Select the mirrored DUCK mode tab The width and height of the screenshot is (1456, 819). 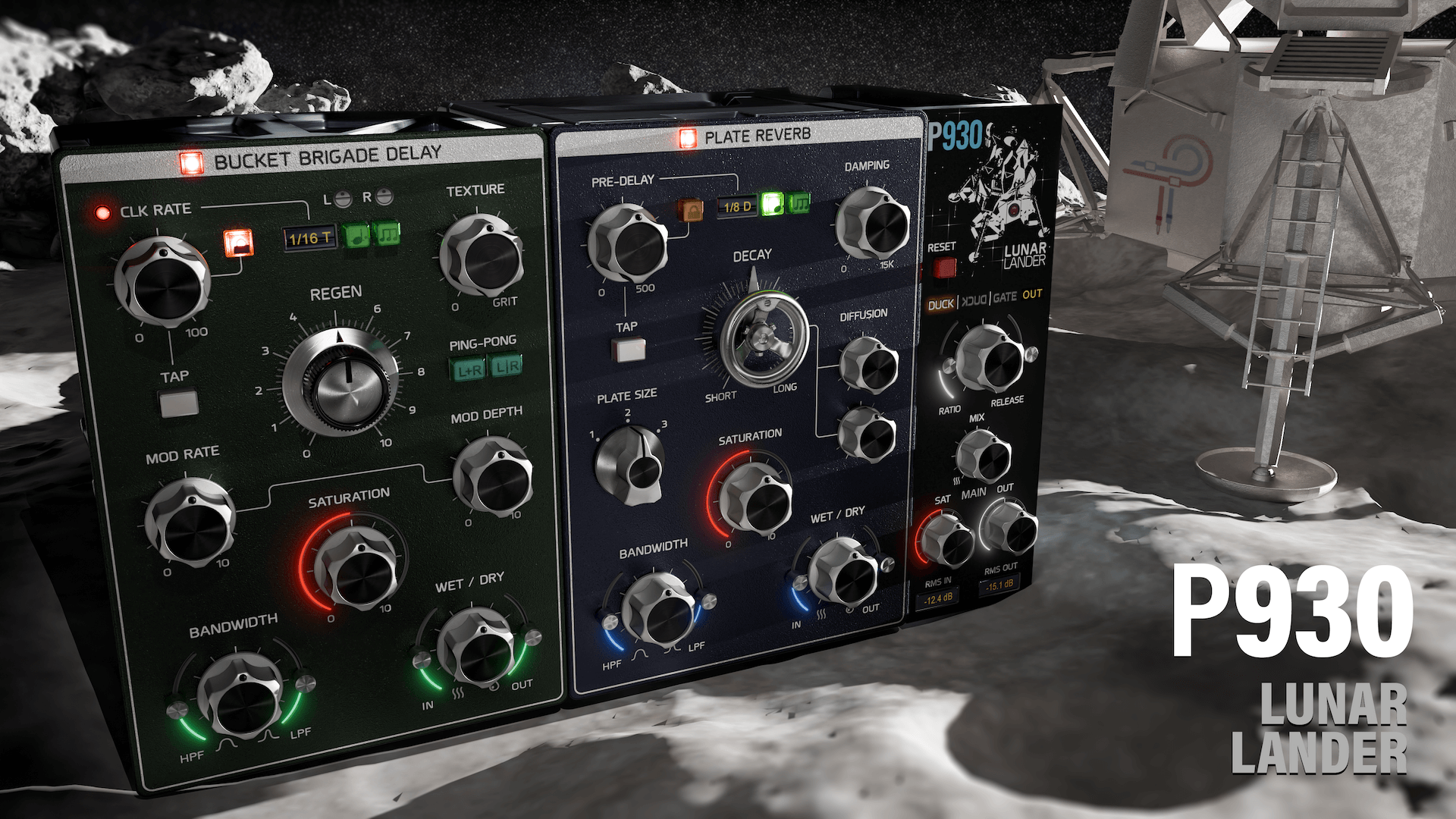[974, 300]
